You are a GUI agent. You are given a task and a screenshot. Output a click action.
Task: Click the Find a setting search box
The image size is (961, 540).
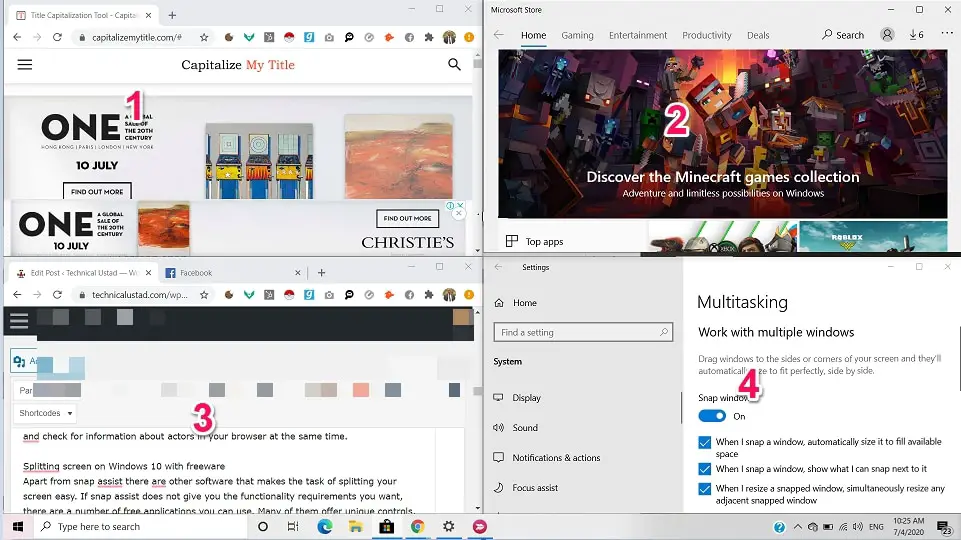coord(583,332)
